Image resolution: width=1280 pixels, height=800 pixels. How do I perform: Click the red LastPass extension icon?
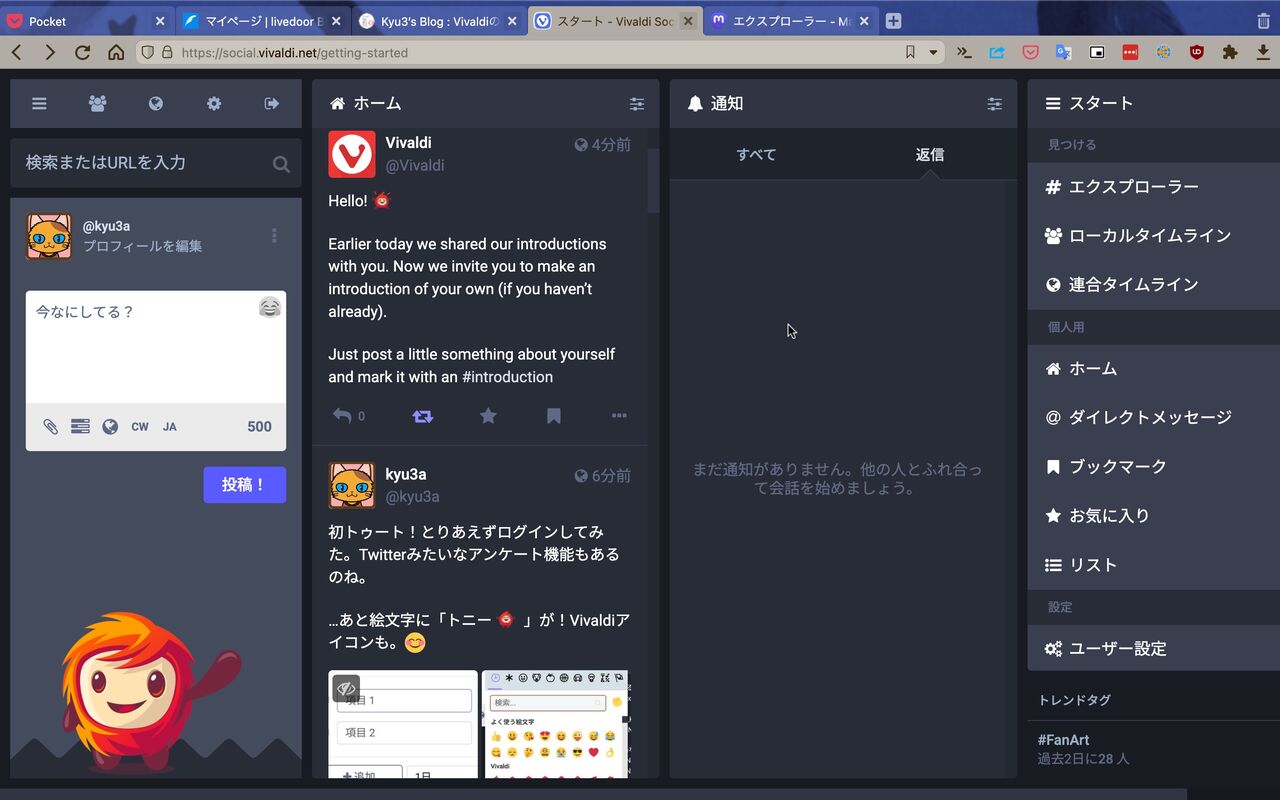1130,53
